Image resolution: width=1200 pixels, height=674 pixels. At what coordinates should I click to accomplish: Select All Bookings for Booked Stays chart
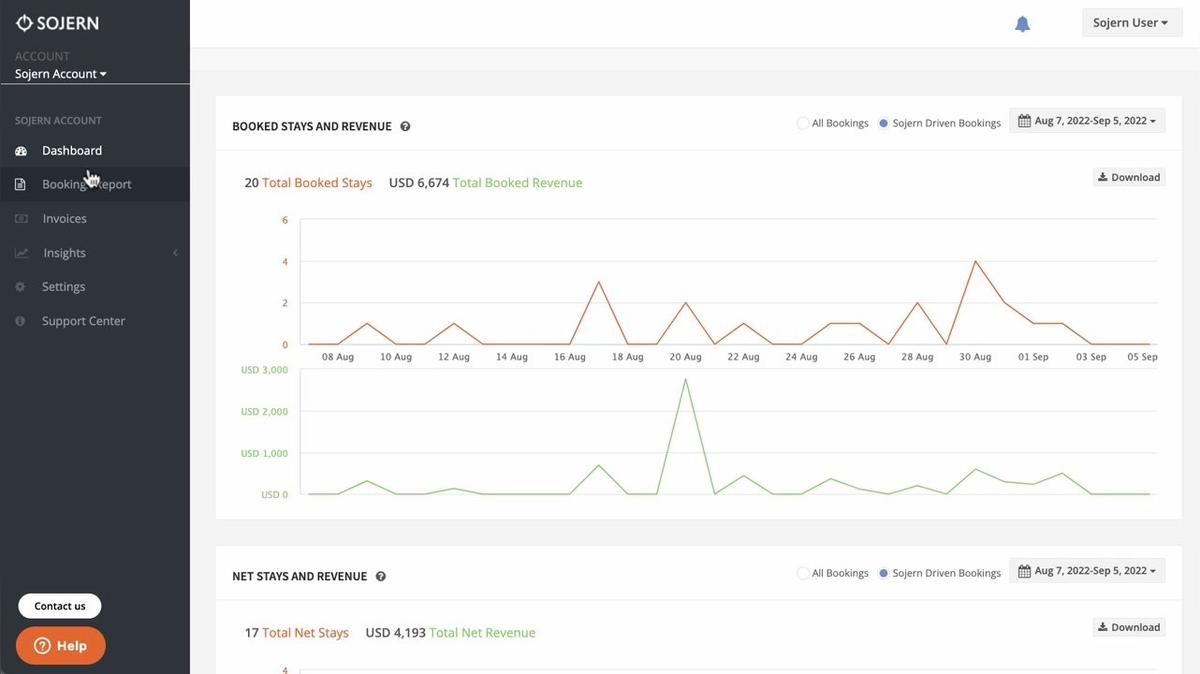pyautogui.click(x=803, y=123)
